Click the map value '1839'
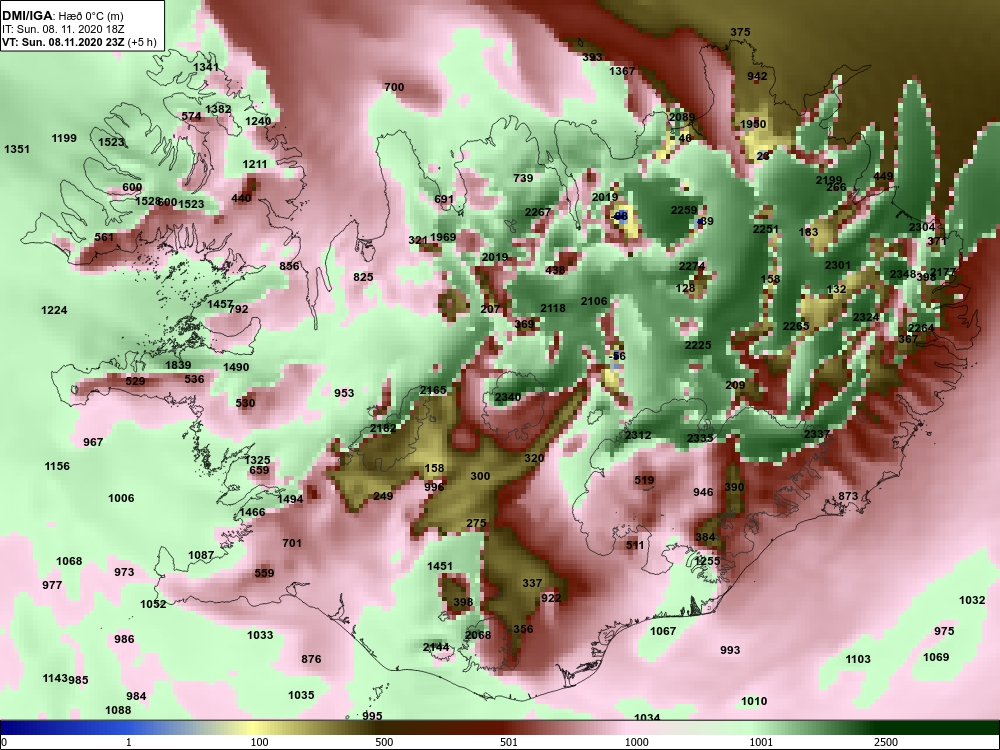1000x750 pixels. (x=178, y=365)
